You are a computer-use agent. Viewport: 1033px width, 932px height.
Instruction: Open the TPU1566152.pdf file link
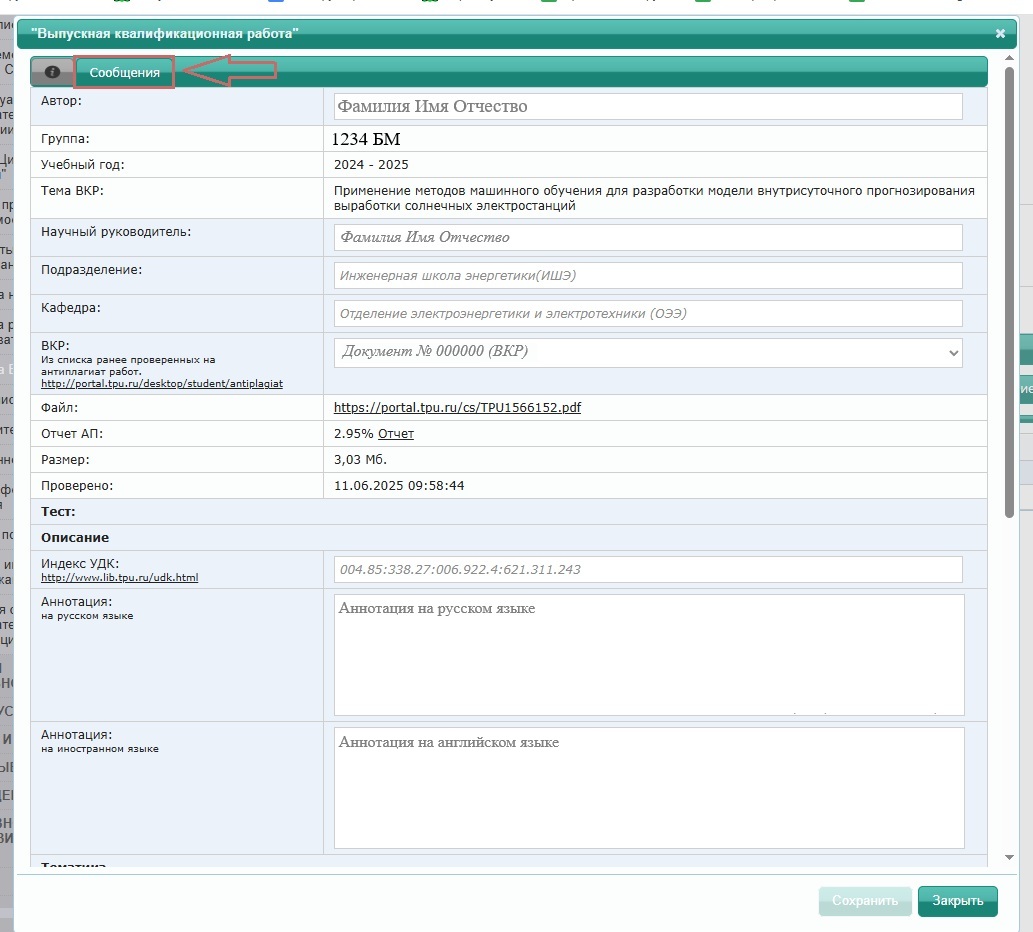pyautogui.click(x=457, y=408)
